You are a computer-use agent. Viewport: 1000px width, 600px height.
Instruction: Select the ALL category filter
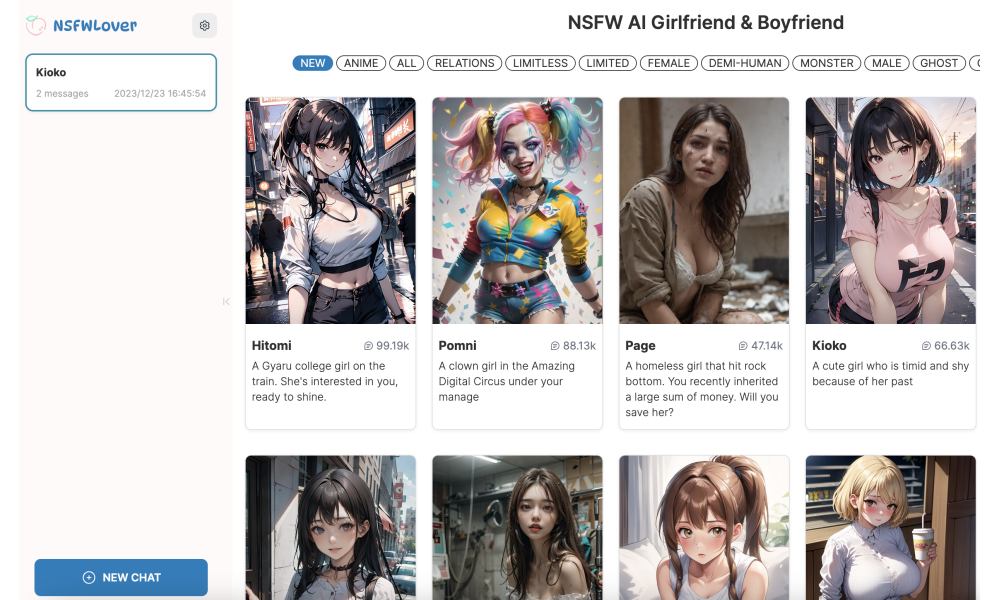[x=406, y=63]
